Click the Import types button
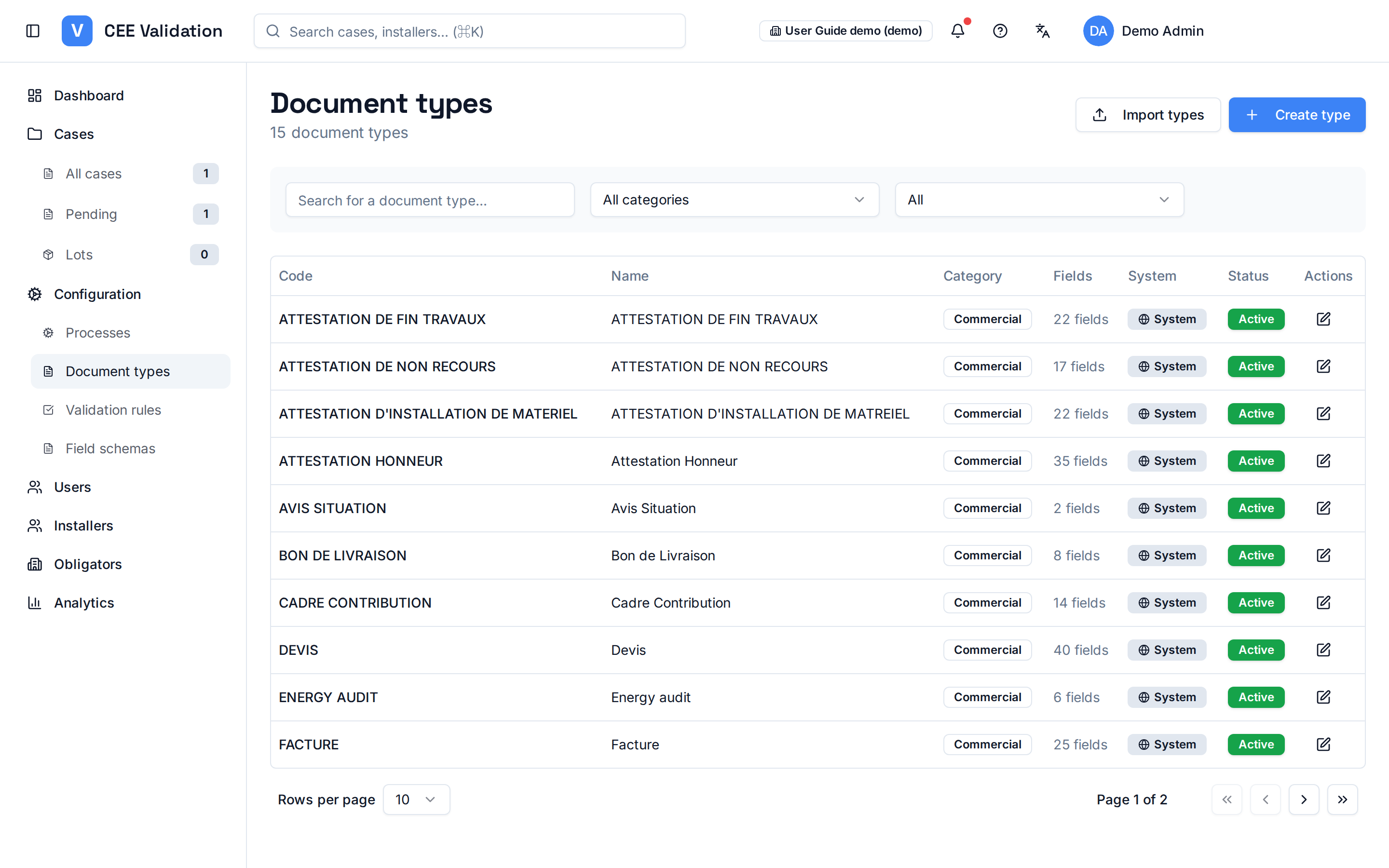The image size is (1389, 868). click(x=1147, y=115)
